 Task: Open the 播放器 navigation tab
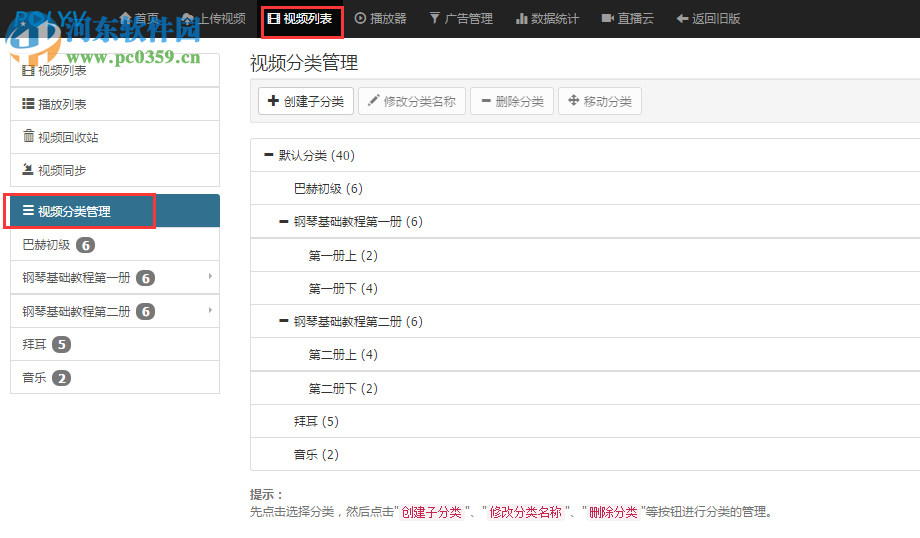pos(381,19)
